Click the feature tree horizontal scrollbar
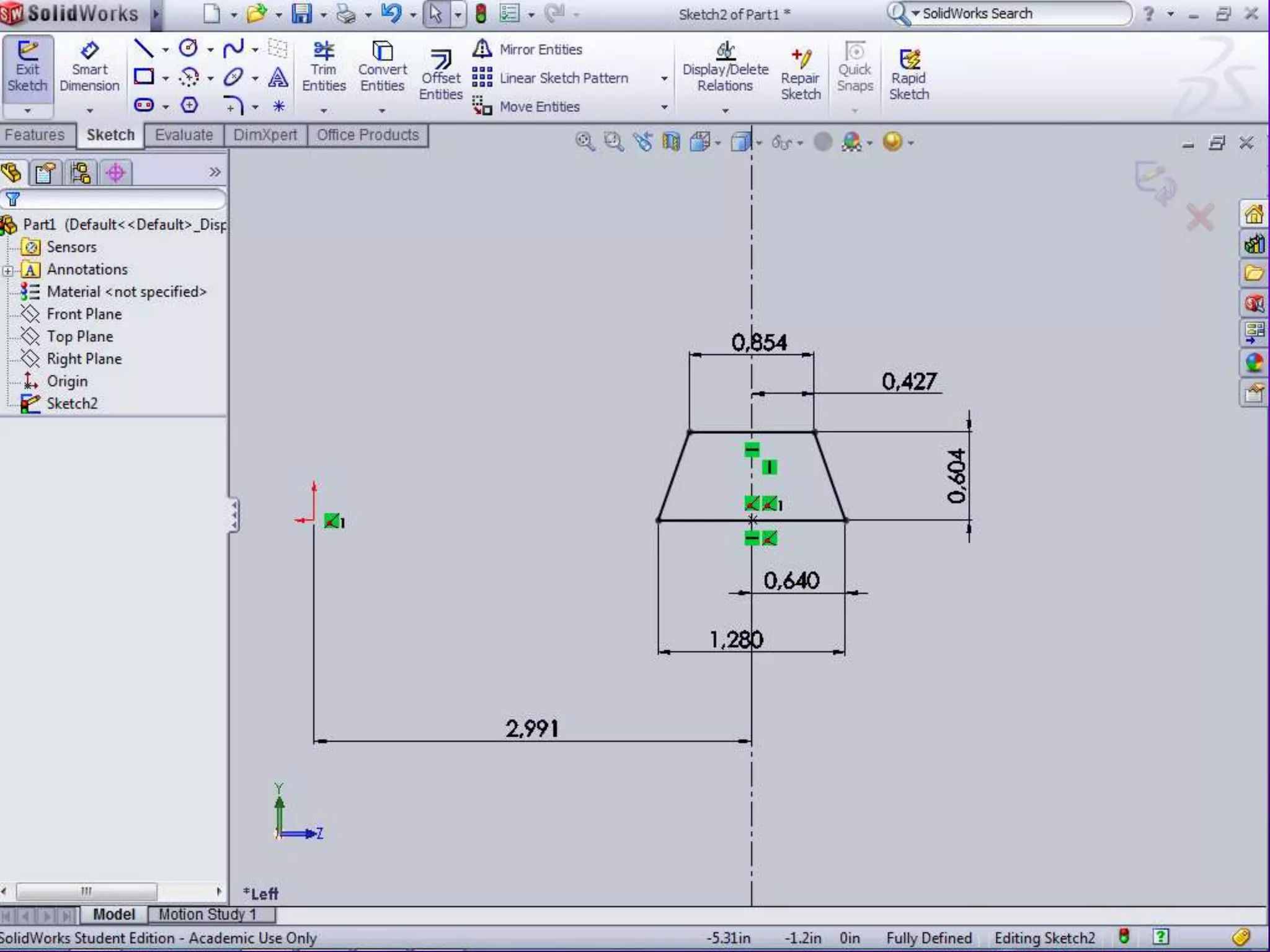The width and height of the screenshot is (1270, 952). (86, 891)
